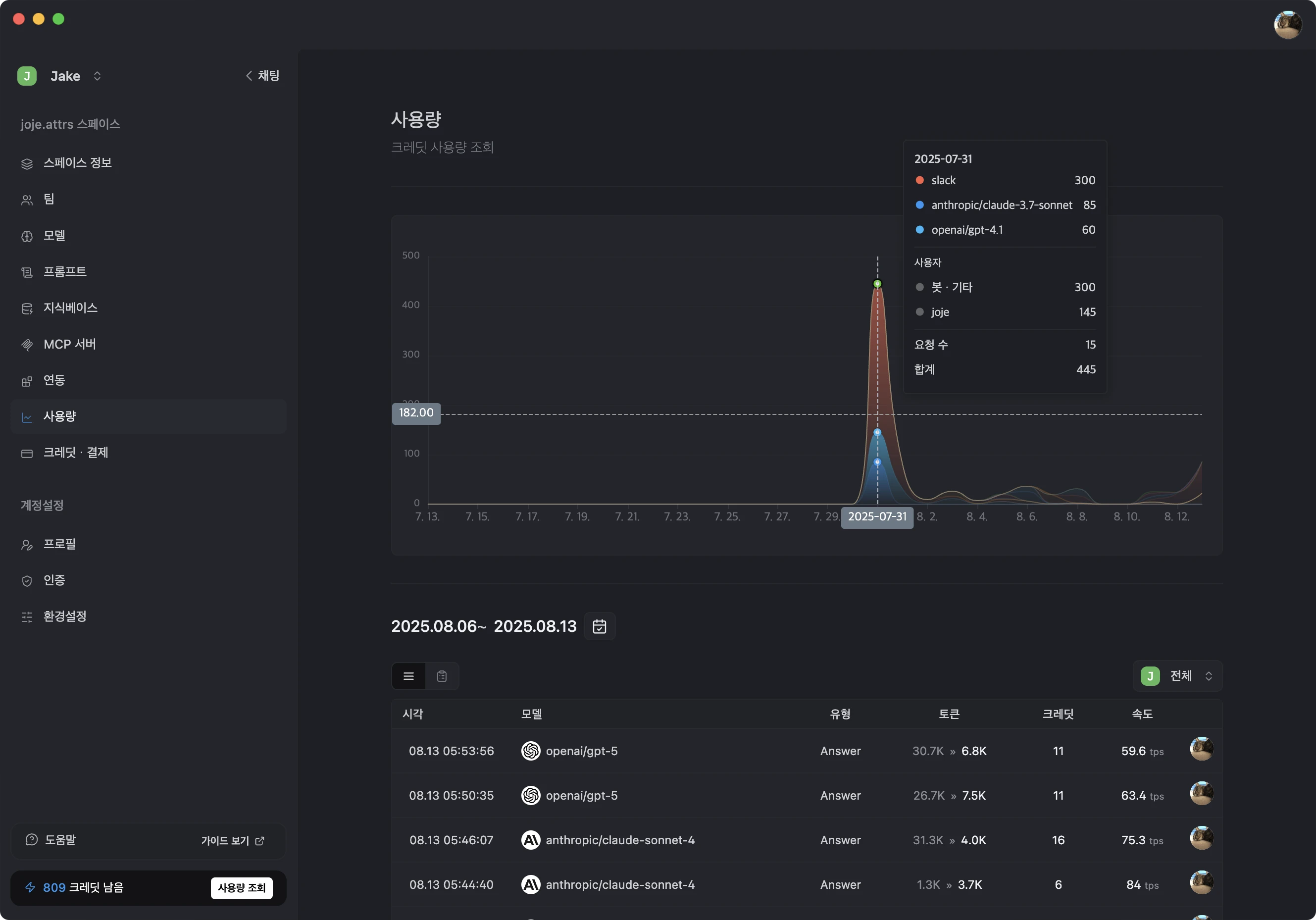
Task: Switch to the list view toggle
Action: click(408, 676)
